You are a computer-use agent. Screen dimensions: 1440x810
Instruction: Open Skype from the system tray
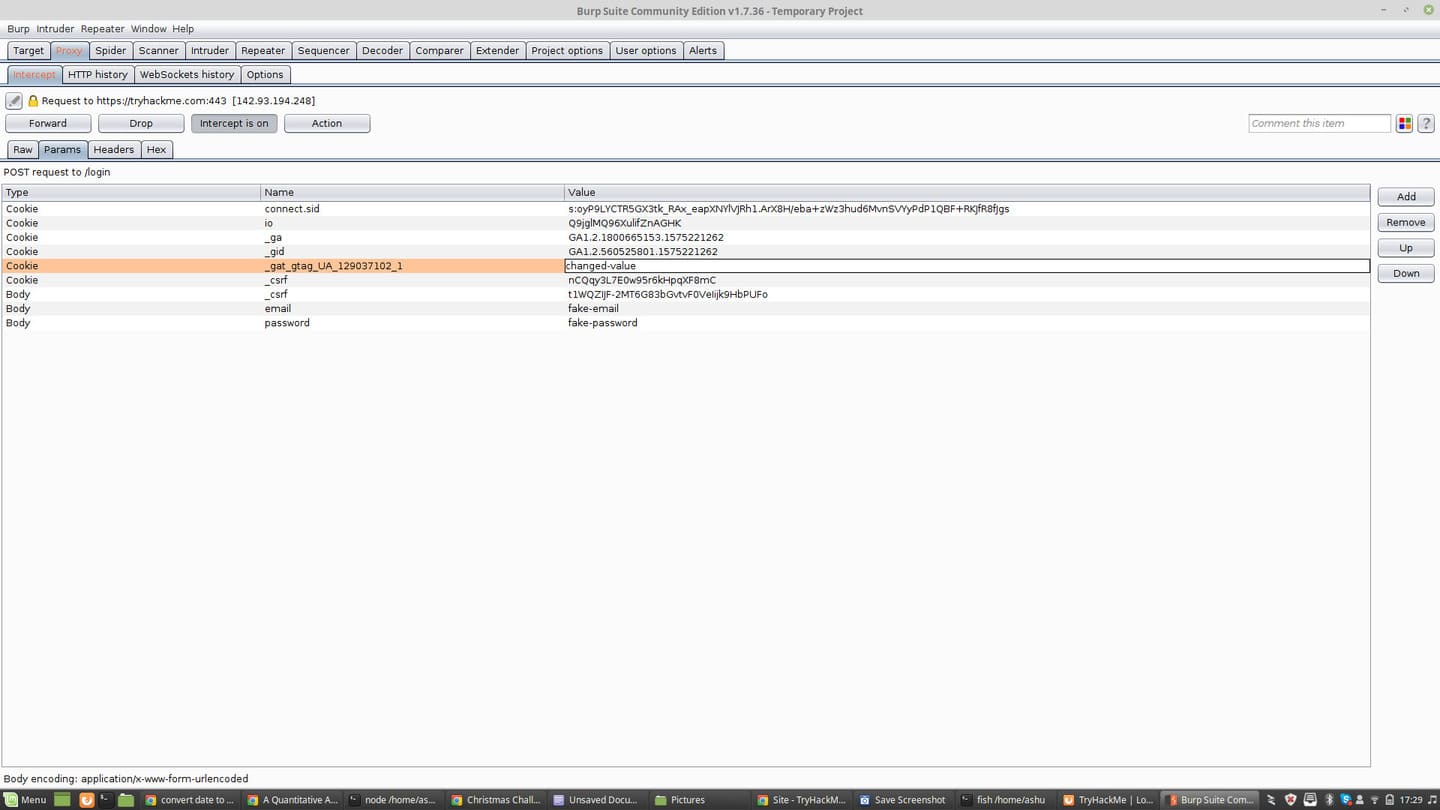tap(1344, 800)
